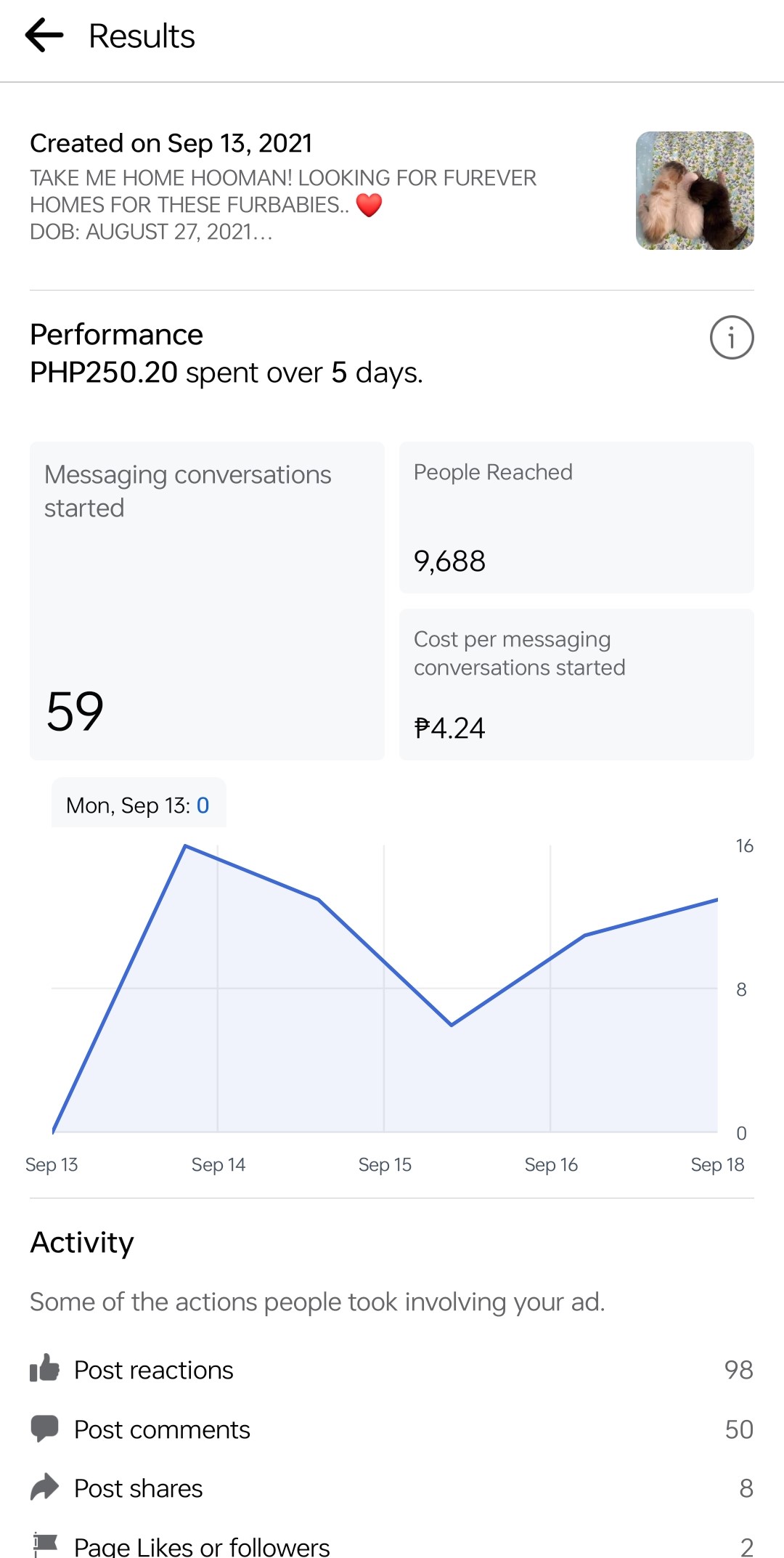Tap the Results page title

point(142,36)
